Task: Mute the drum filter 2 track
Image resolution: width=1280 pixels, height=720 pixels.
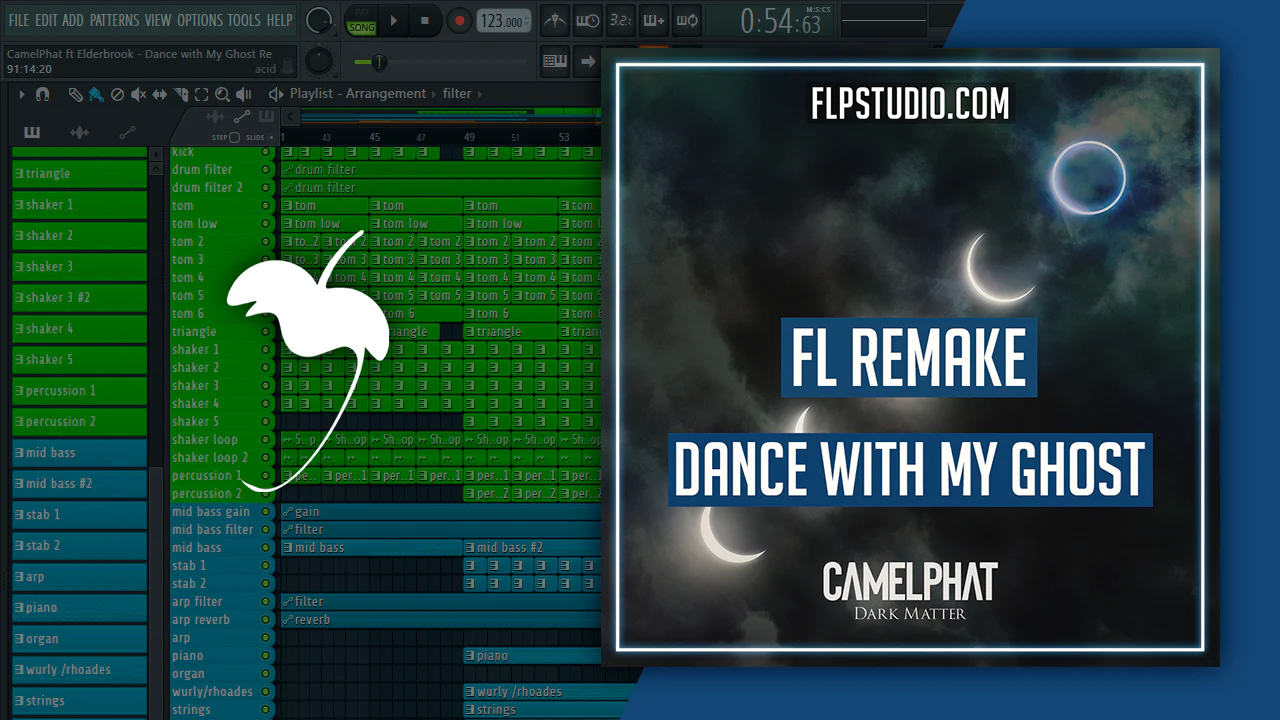Action: point(265,187)
